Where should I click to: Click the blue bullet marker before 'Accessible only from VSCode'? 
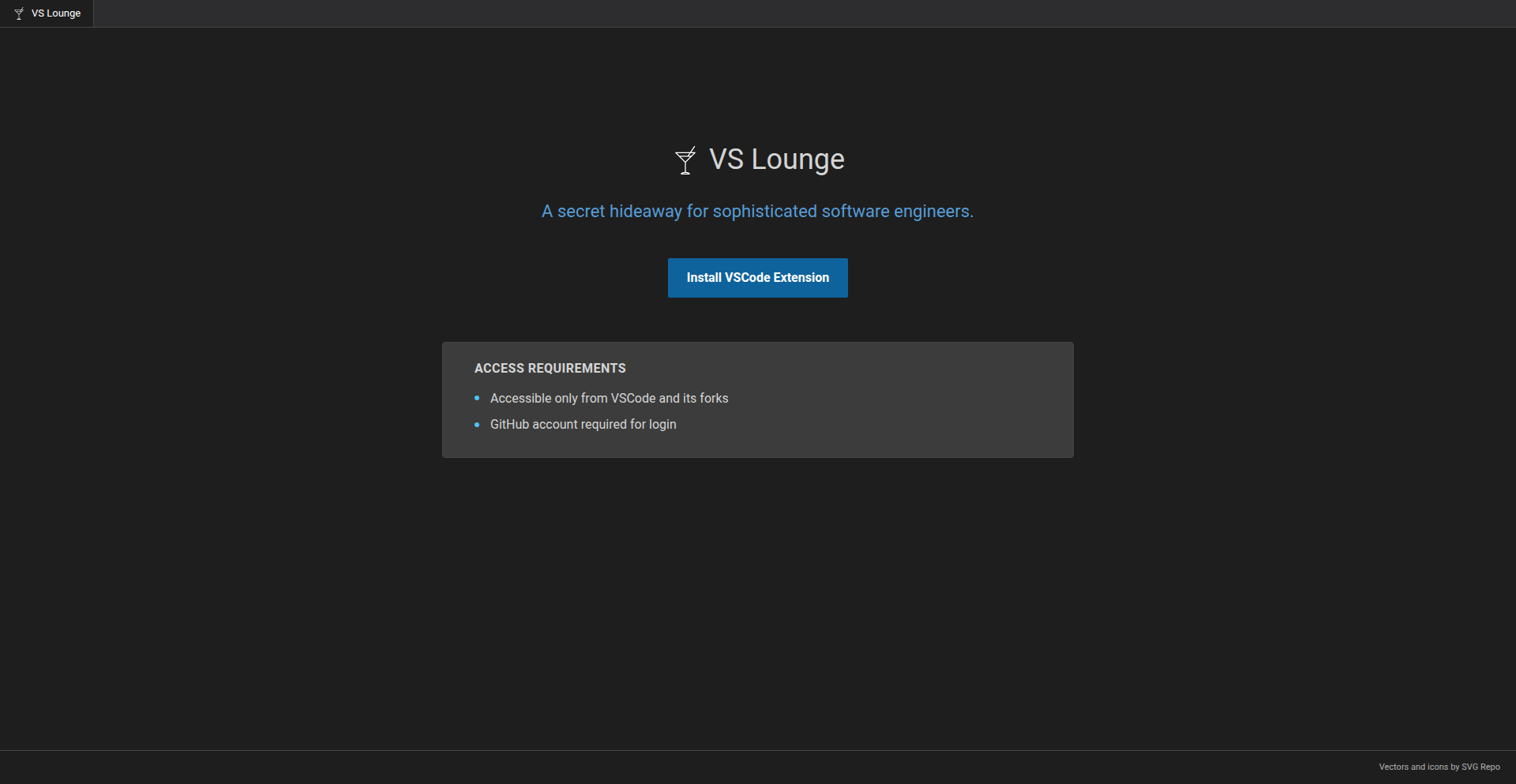tap(477, 398)
